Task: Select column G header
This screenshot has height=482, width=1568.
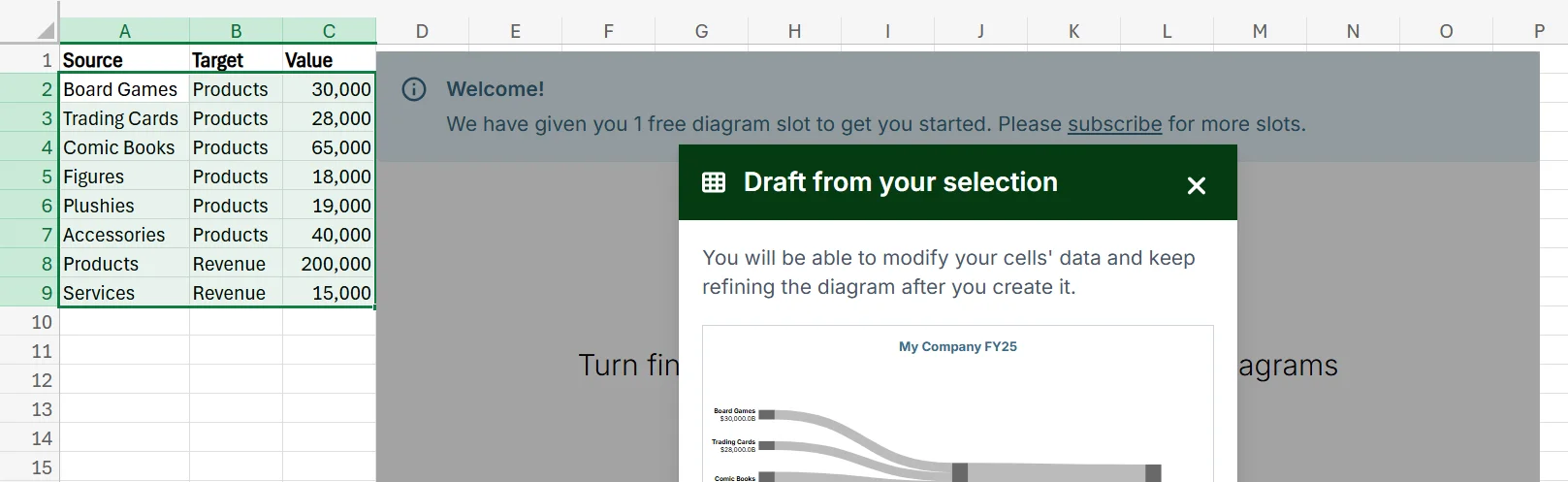Action: (701, 31)
